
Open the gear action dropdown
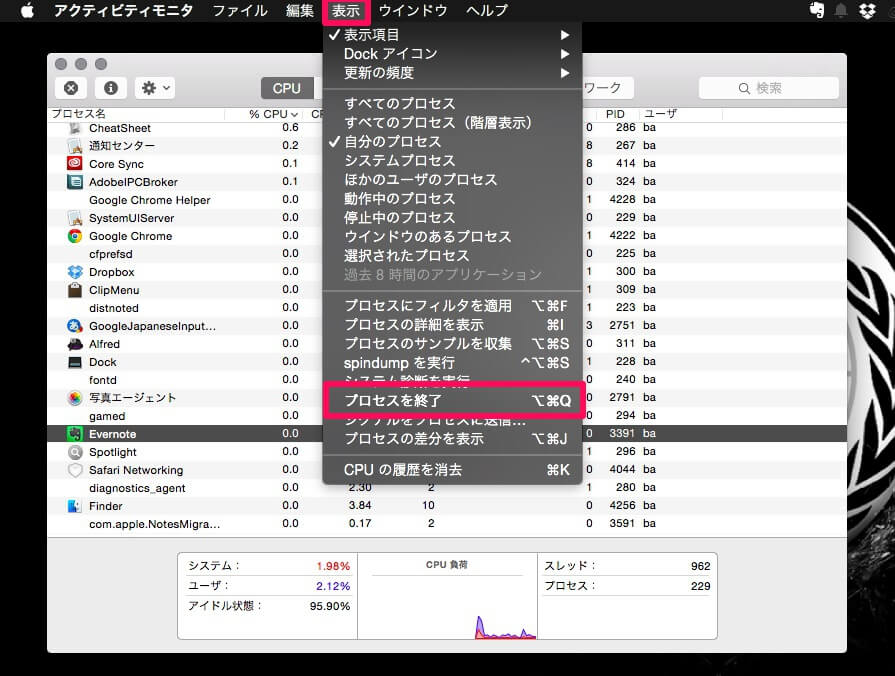(155, 88)
